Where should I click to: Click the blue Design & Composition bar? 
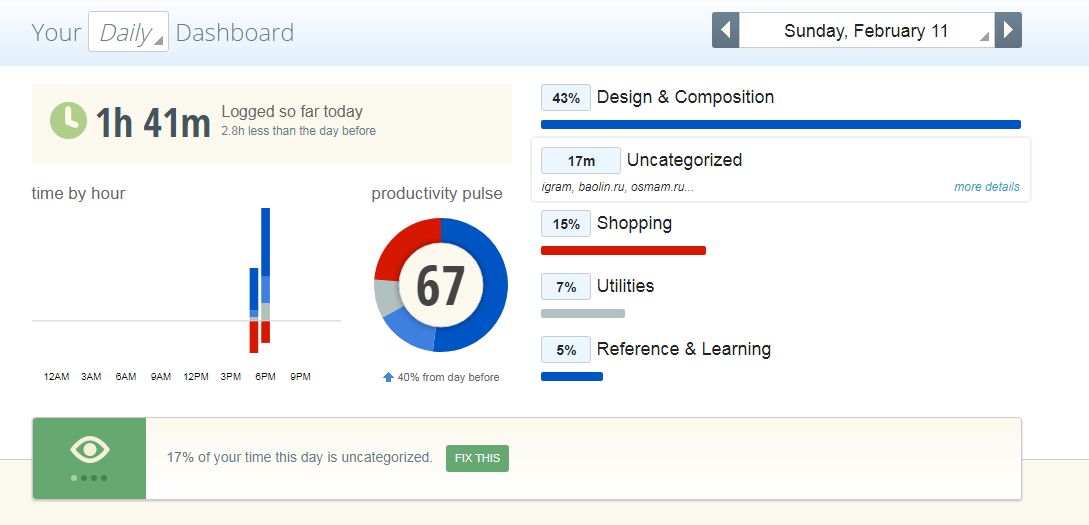coord(780,125)
